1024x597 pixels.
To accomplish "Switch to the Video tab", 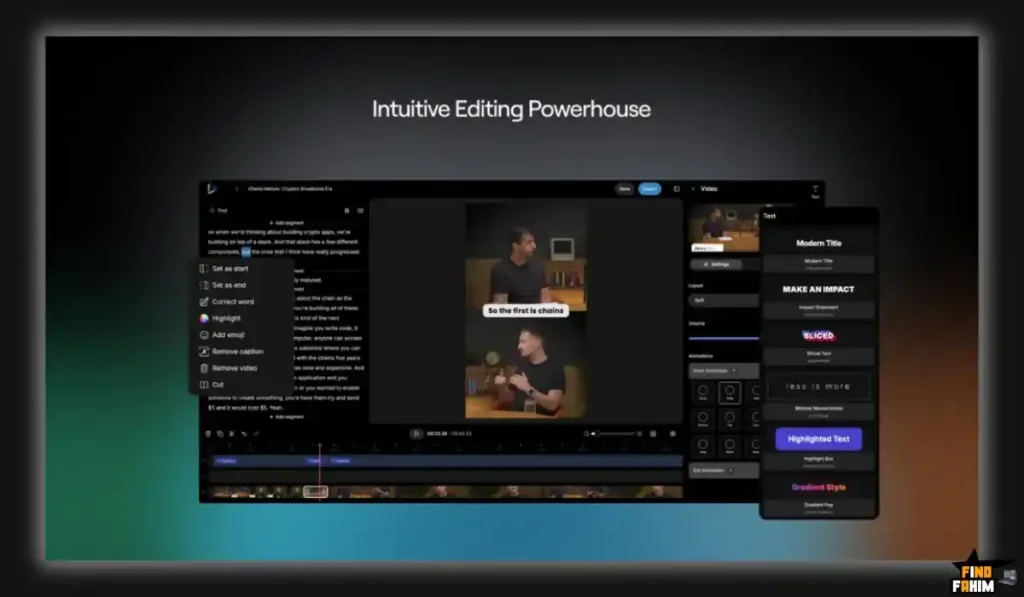I will point(709,188).
